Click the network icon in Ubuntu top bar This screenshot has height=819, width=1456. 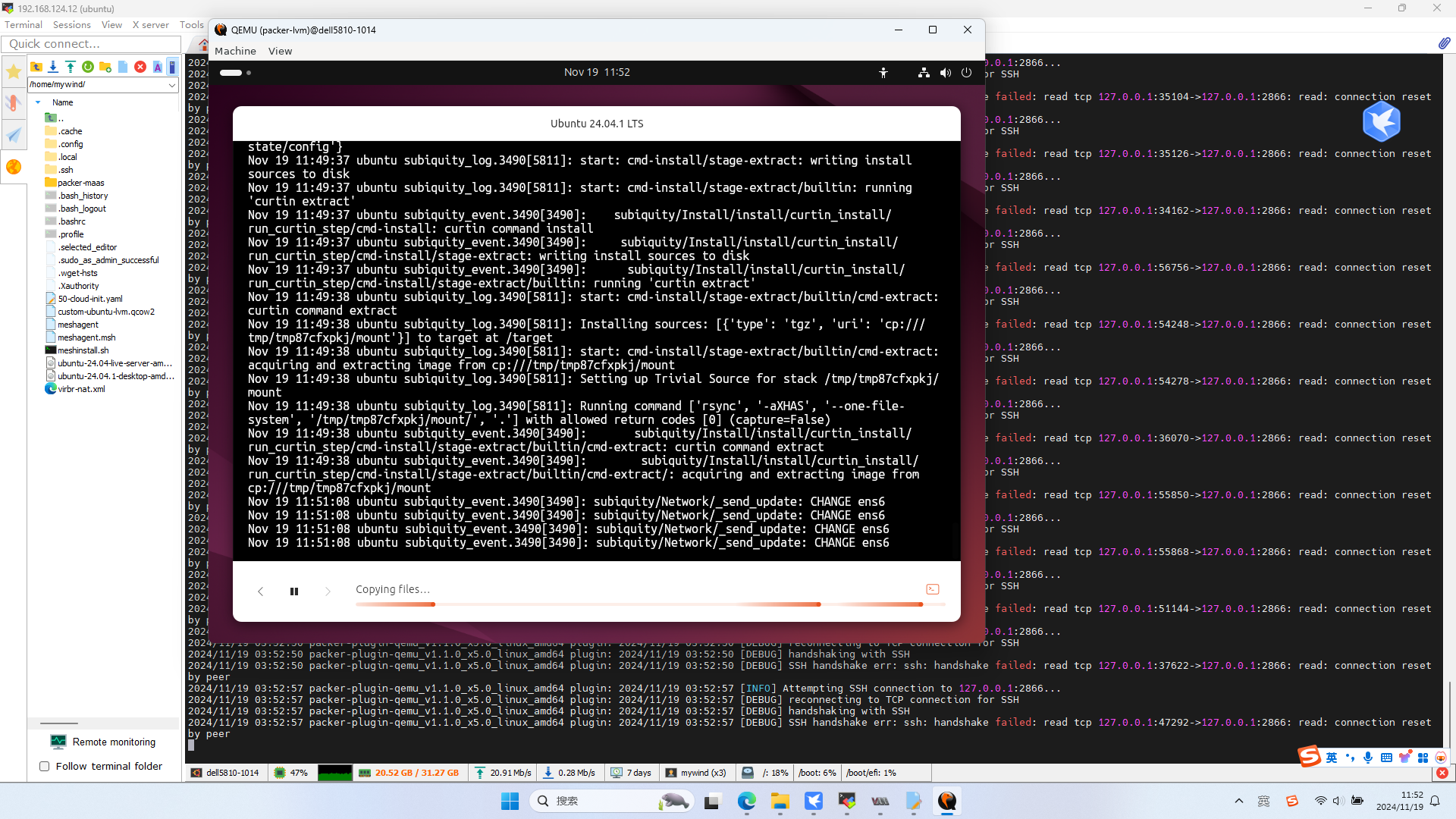(x=924, y=73)
